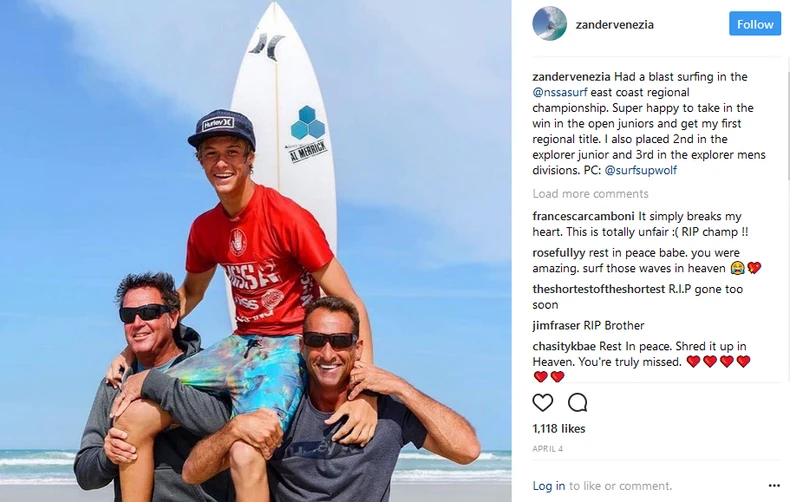Open the comment bubble icon

(577, 402)
